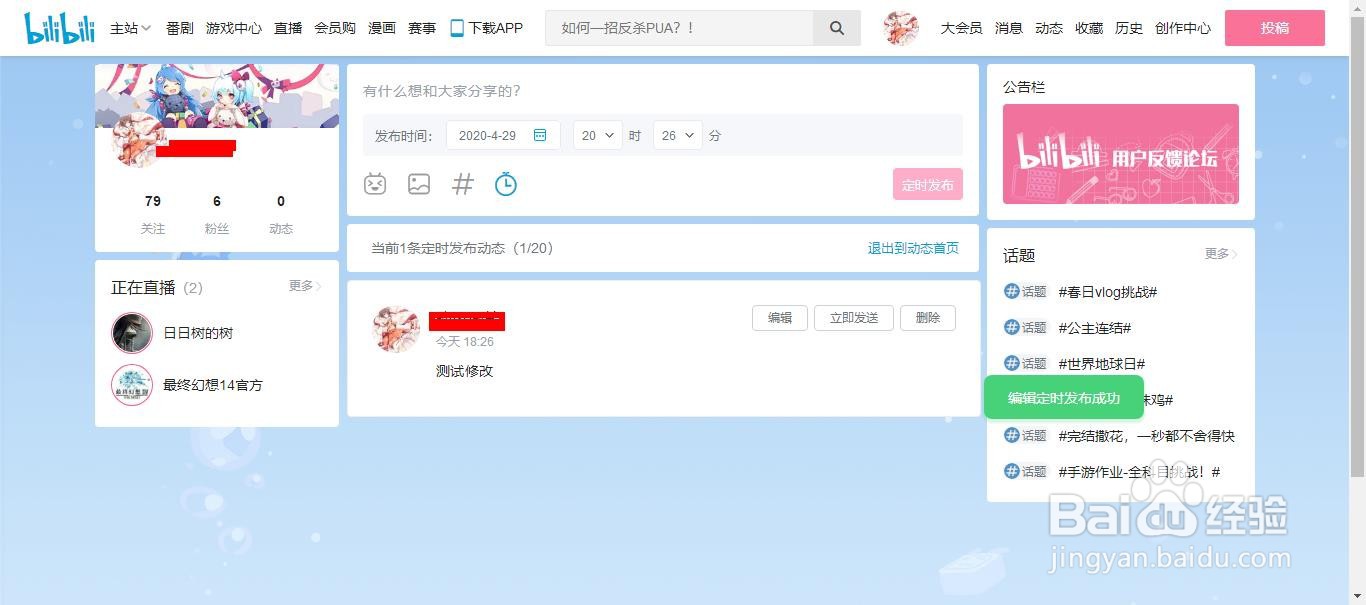Image resolution: width=1366 pixels, height=605 pixels.
Task: Click the 下载APP phone icon
Action: [x=457, y=28]
